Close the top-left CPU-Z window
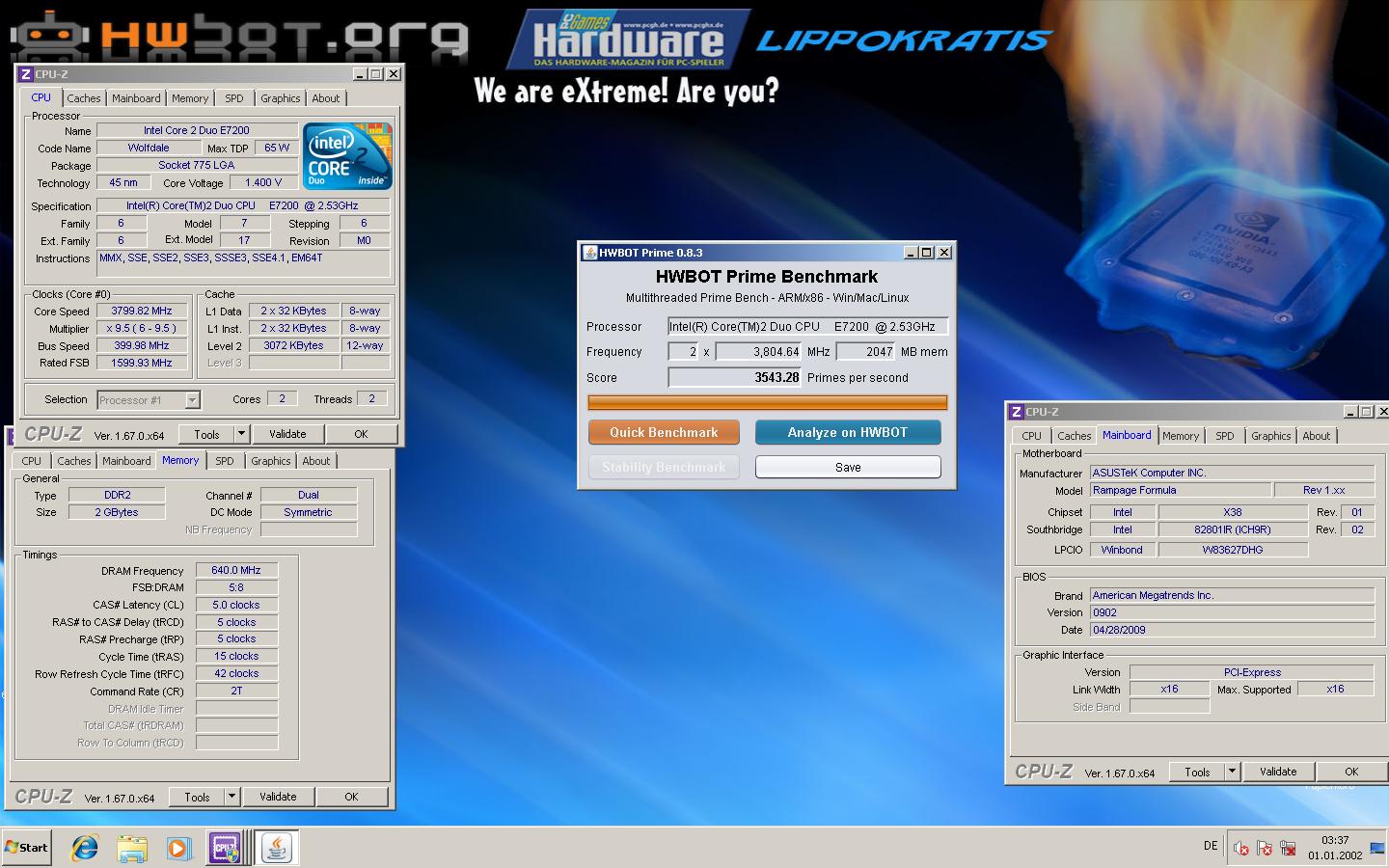The width and height of the screenshot is (1389, 868). tap(394, 74)
